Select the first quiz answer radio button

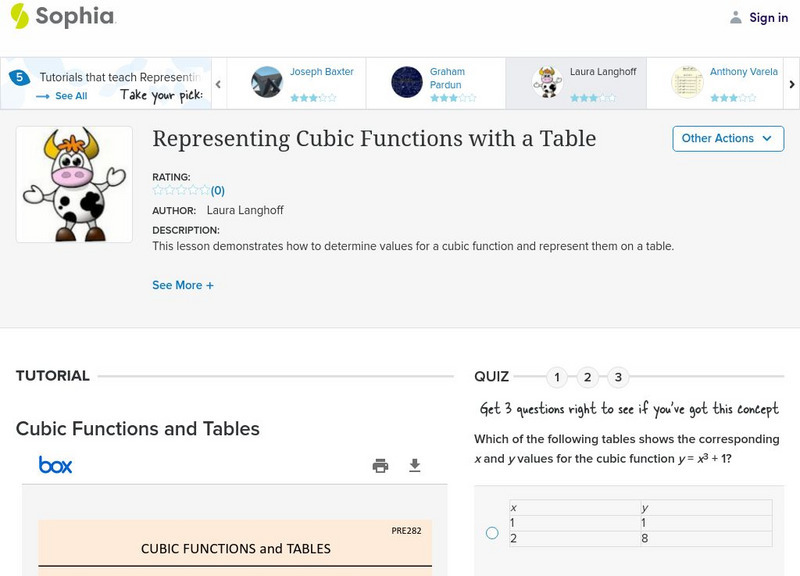click(492, 533)
